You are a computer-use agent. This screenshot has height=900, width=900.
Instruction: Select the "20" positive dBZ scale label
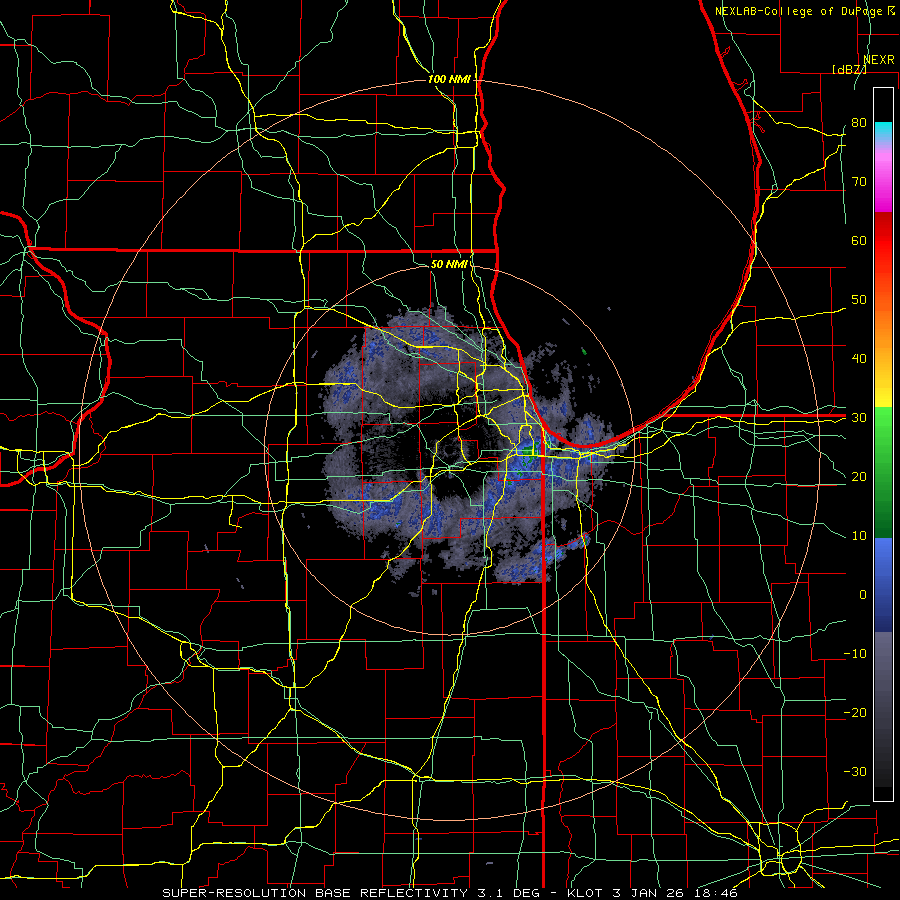[859, 476]
